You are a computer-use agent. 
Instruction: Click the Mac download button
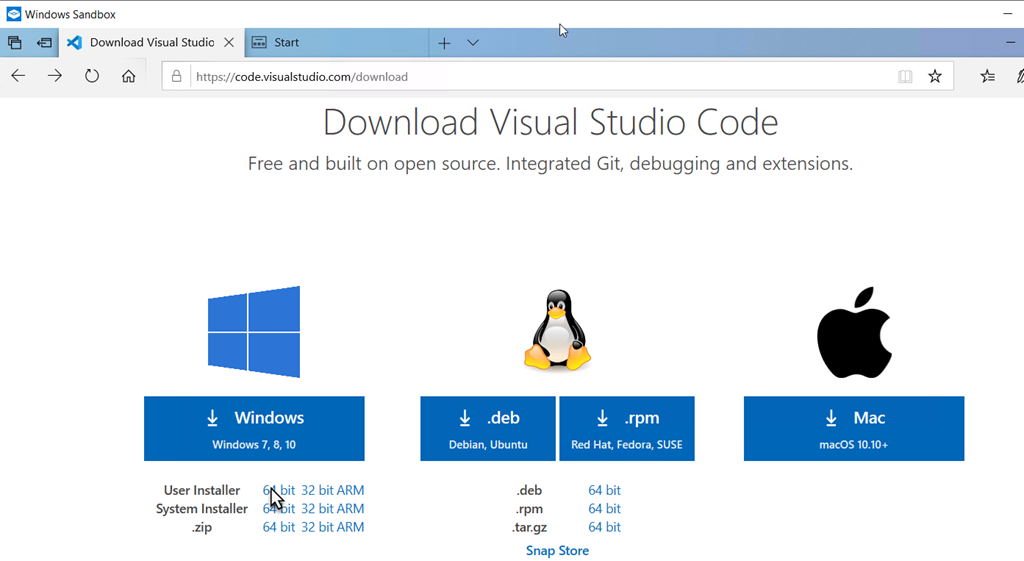[x=854, y=428]
